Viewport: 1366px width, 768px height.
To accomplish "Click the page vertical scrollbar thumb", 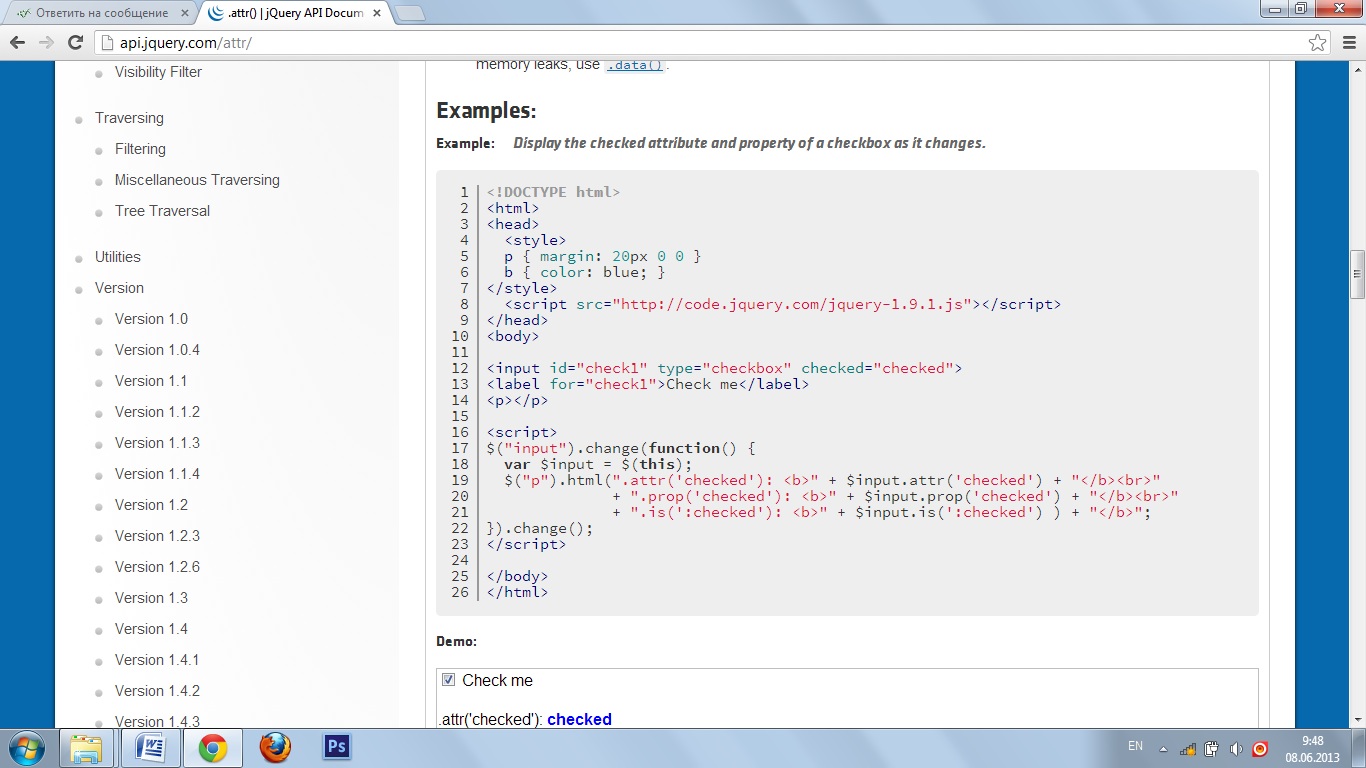I will click(x=1357, y=275).
